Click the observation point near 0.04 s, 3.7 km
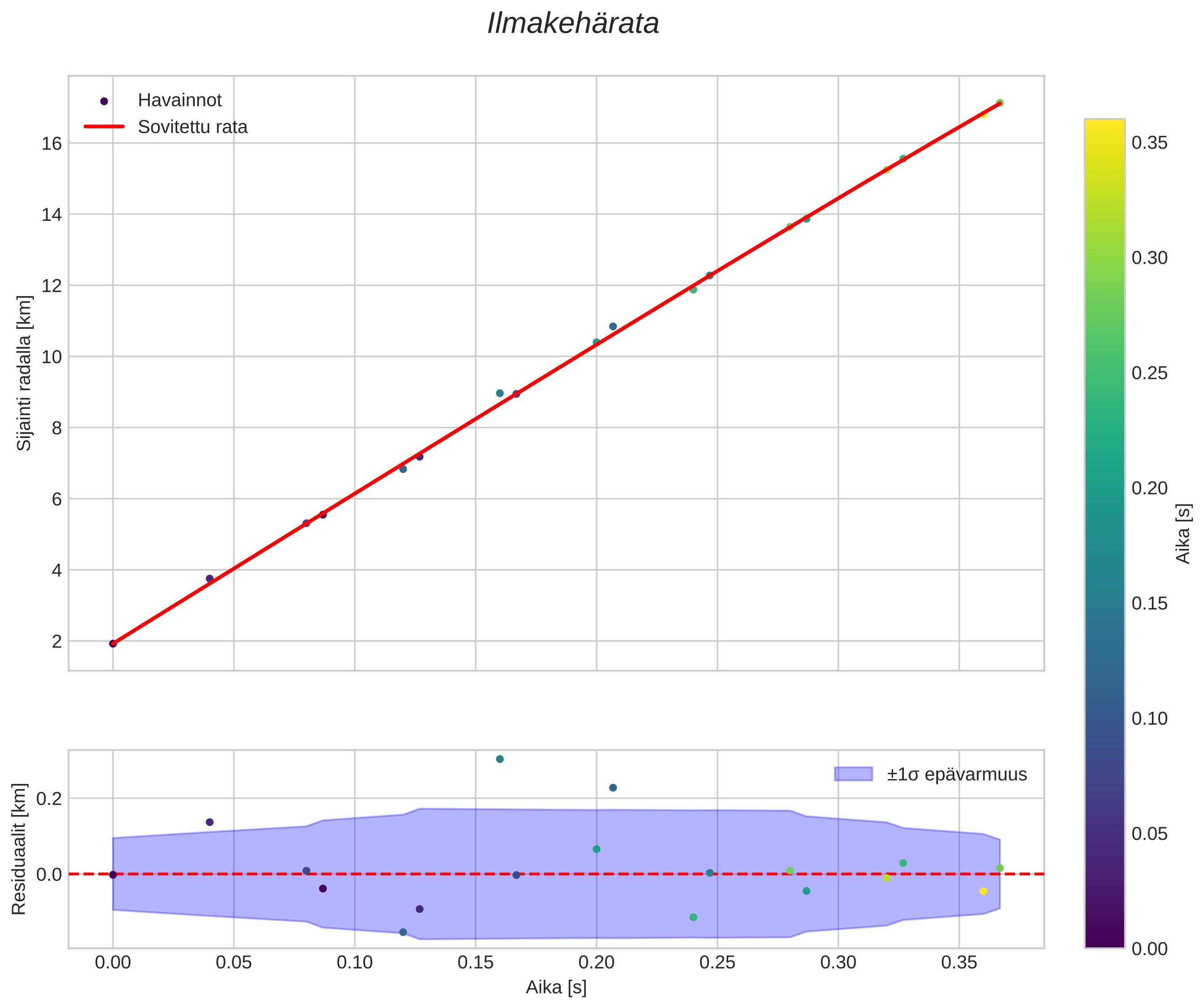 tap(209, 579)
